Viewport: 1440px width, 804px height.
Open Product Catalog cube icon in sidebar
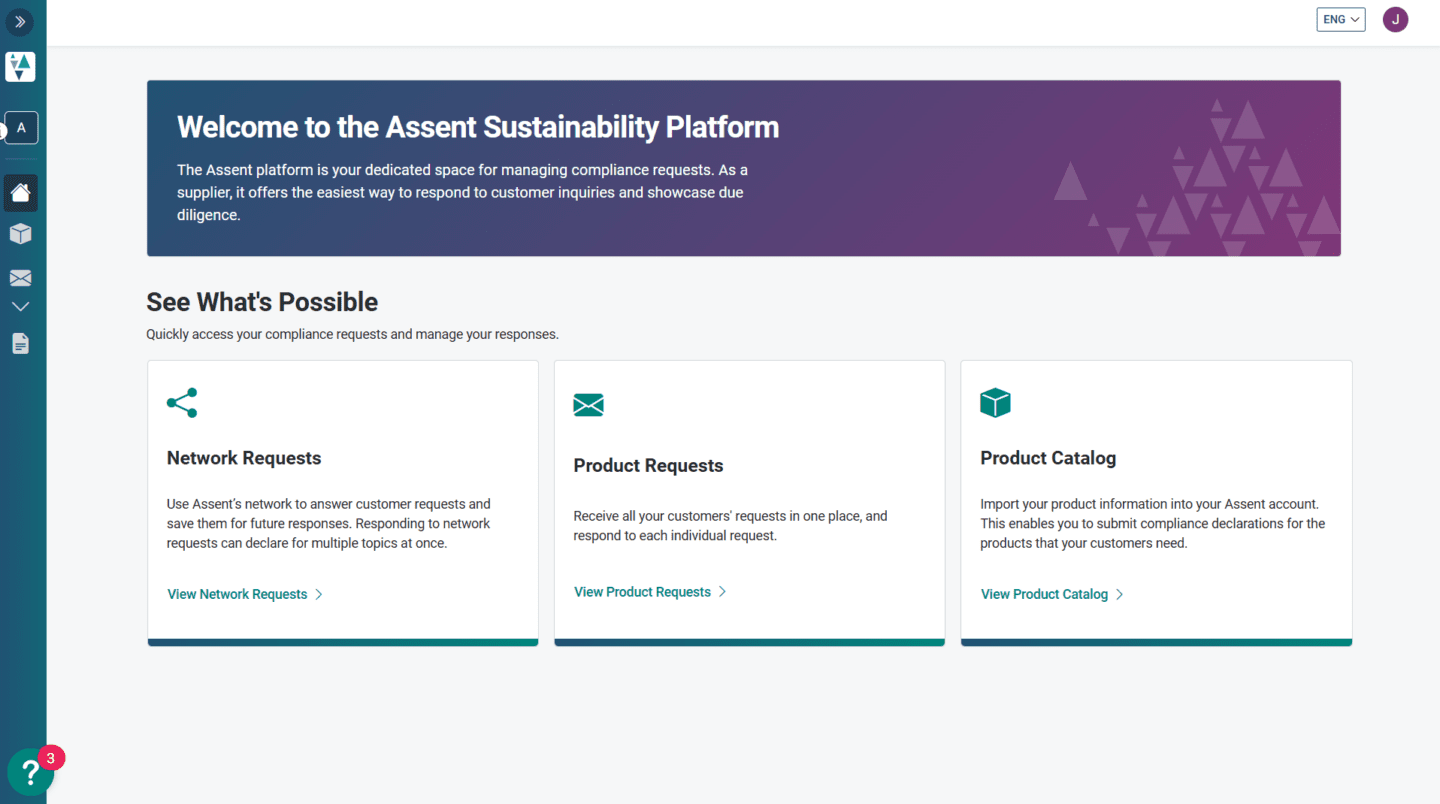tap(21, 234)
